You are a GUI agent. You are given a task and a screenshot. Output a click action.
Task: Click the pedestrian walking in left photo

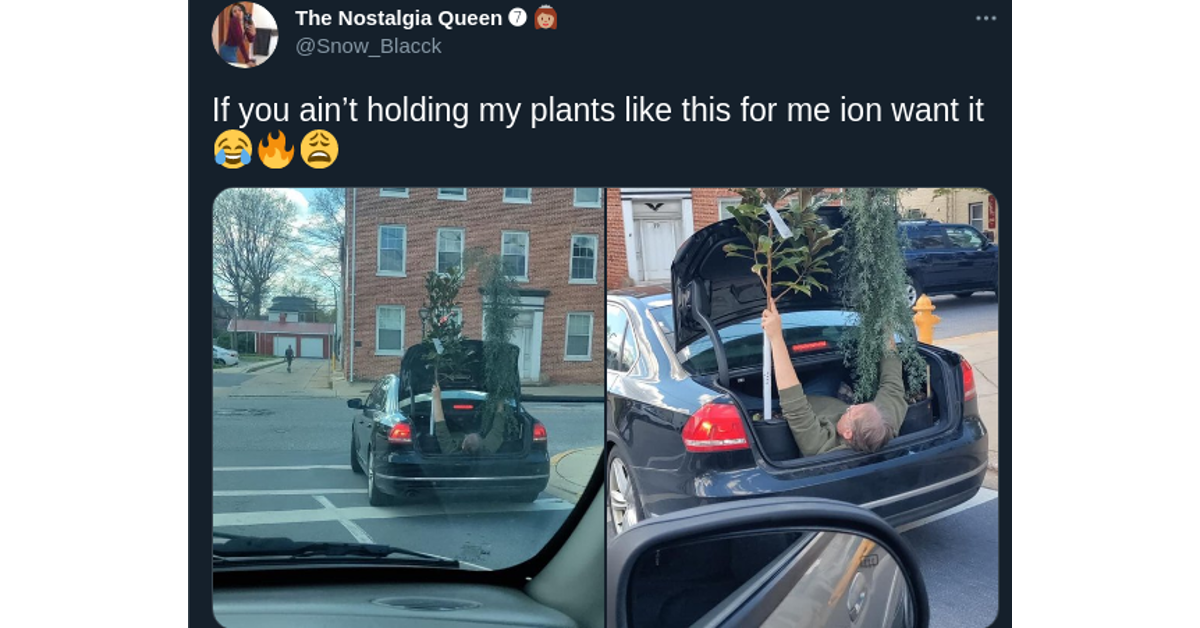pyautogui.click(x=289, y=358)
